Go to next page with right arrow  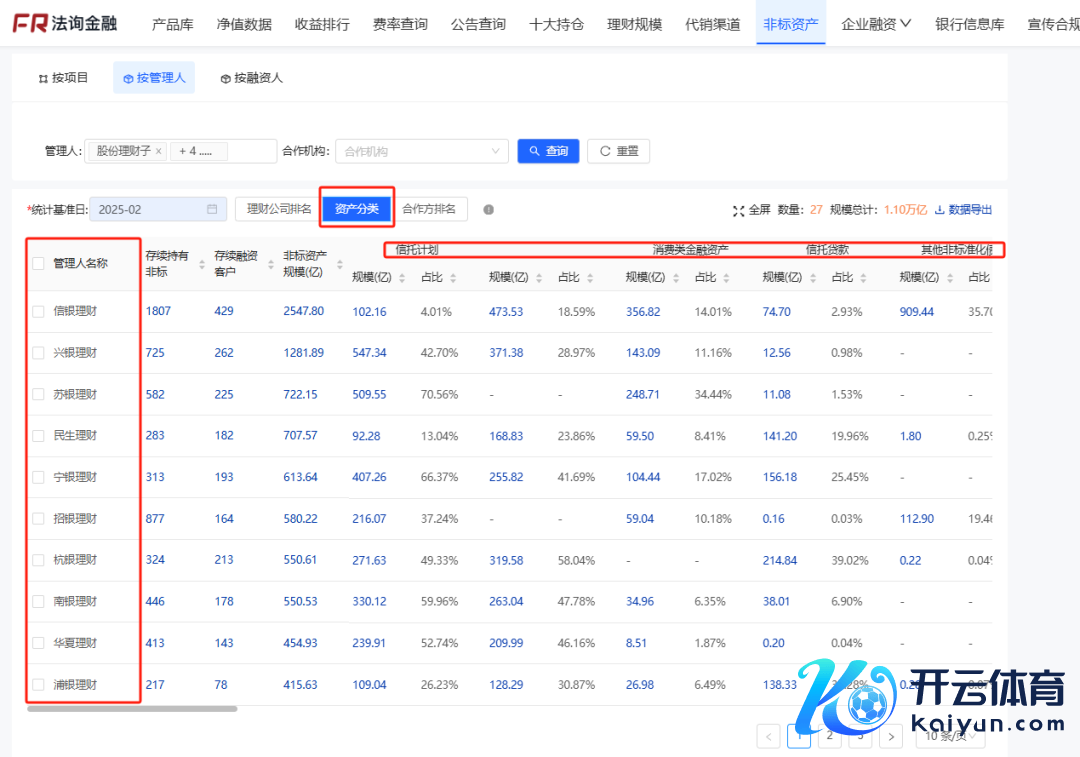[x=891, y=737]
